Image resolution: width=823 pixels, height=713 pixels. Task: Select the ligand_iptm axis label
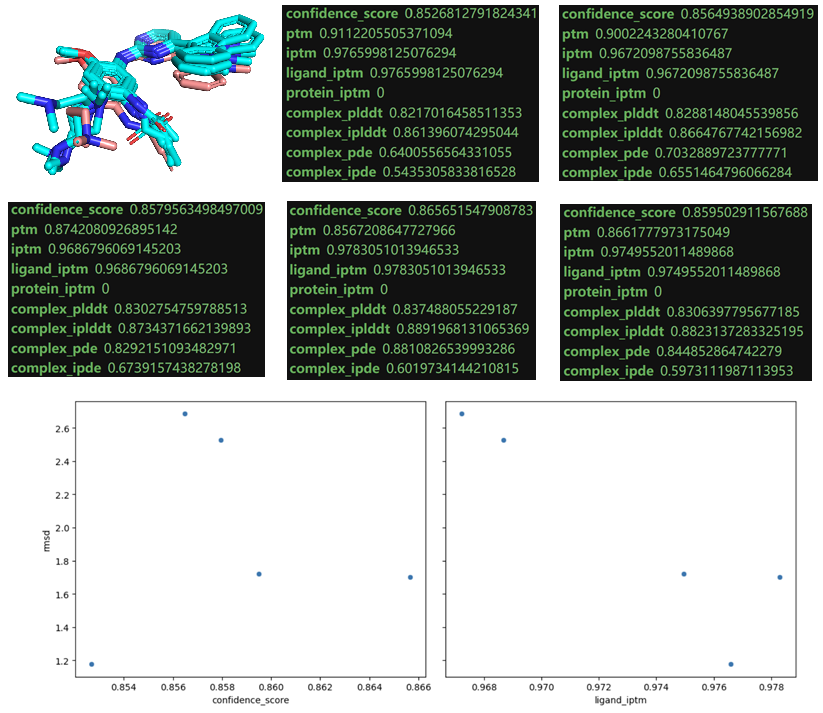(619, 701)
